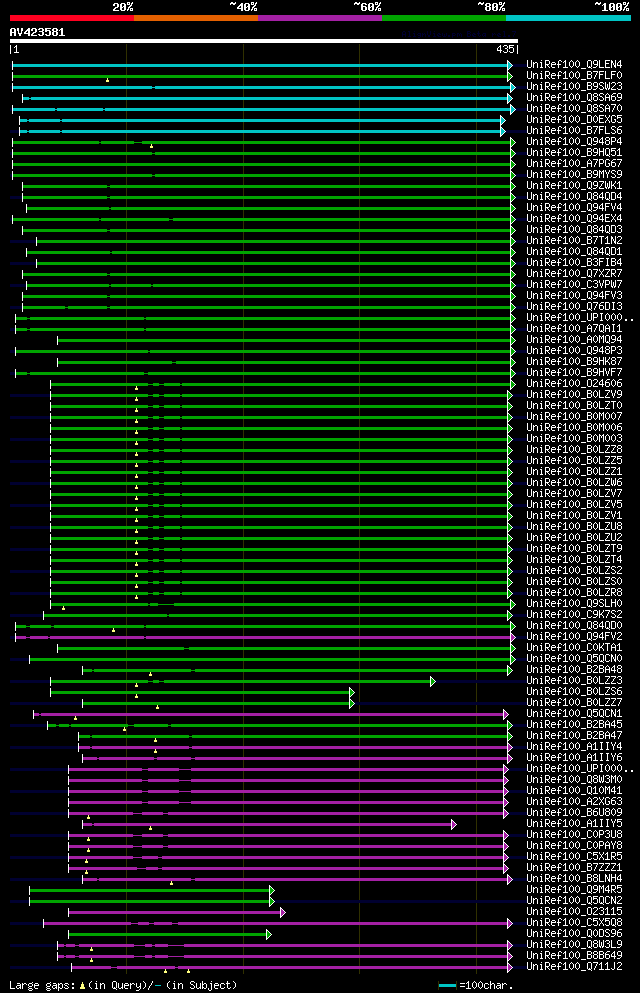Select the UniRef100_B7FLS6 label
The height and width of the screenshot is (993, 640).
(574, 130)
